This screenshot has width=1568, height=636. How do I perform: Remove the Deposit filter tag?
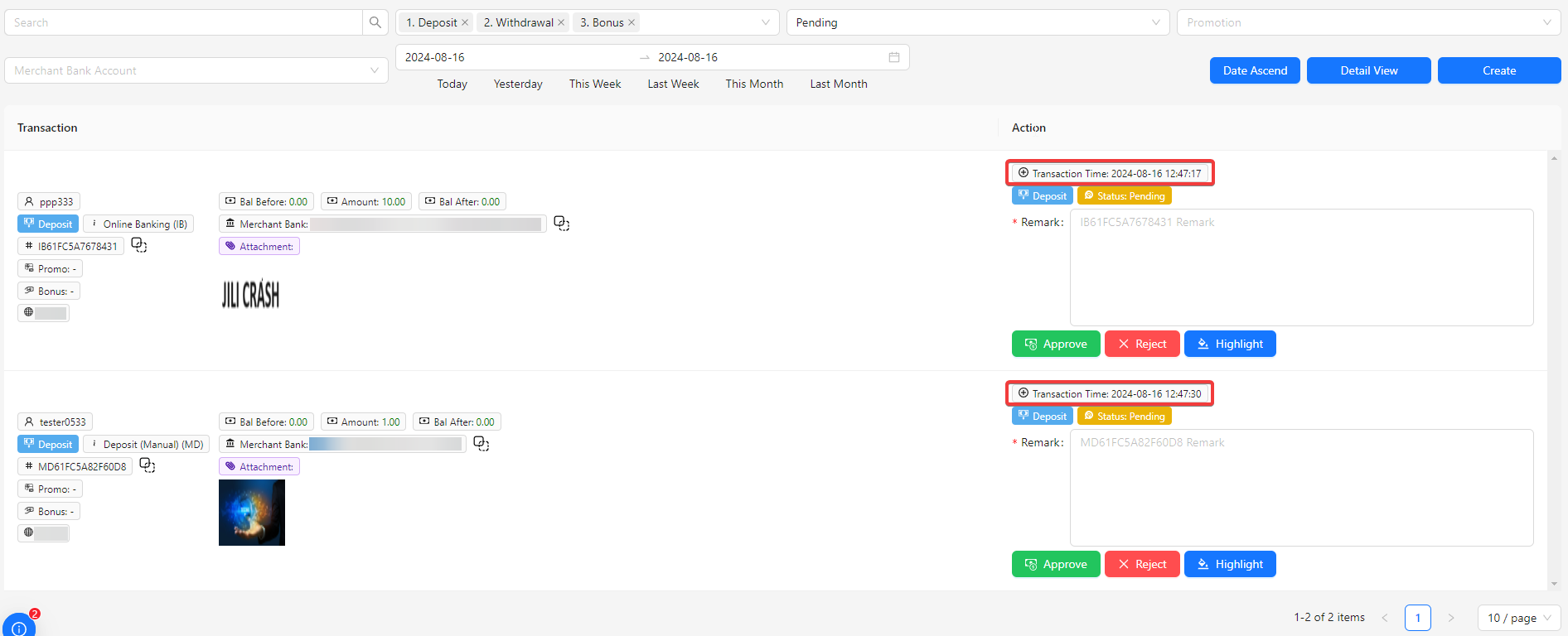(x=465, y=22)
